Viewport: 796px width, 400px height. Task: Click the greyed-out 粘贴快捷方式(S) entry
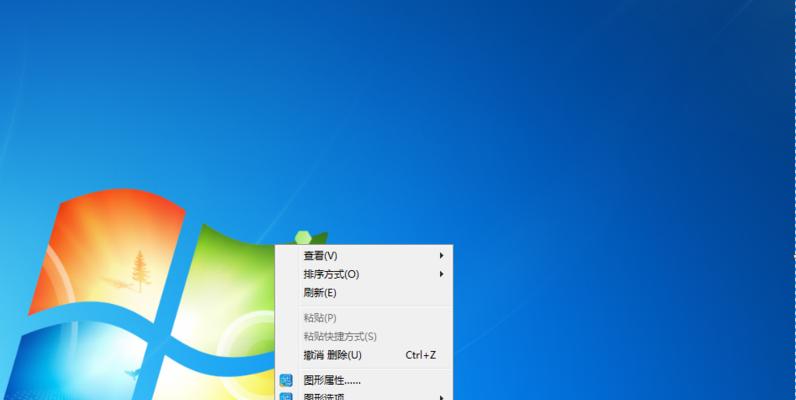[363, 336]
